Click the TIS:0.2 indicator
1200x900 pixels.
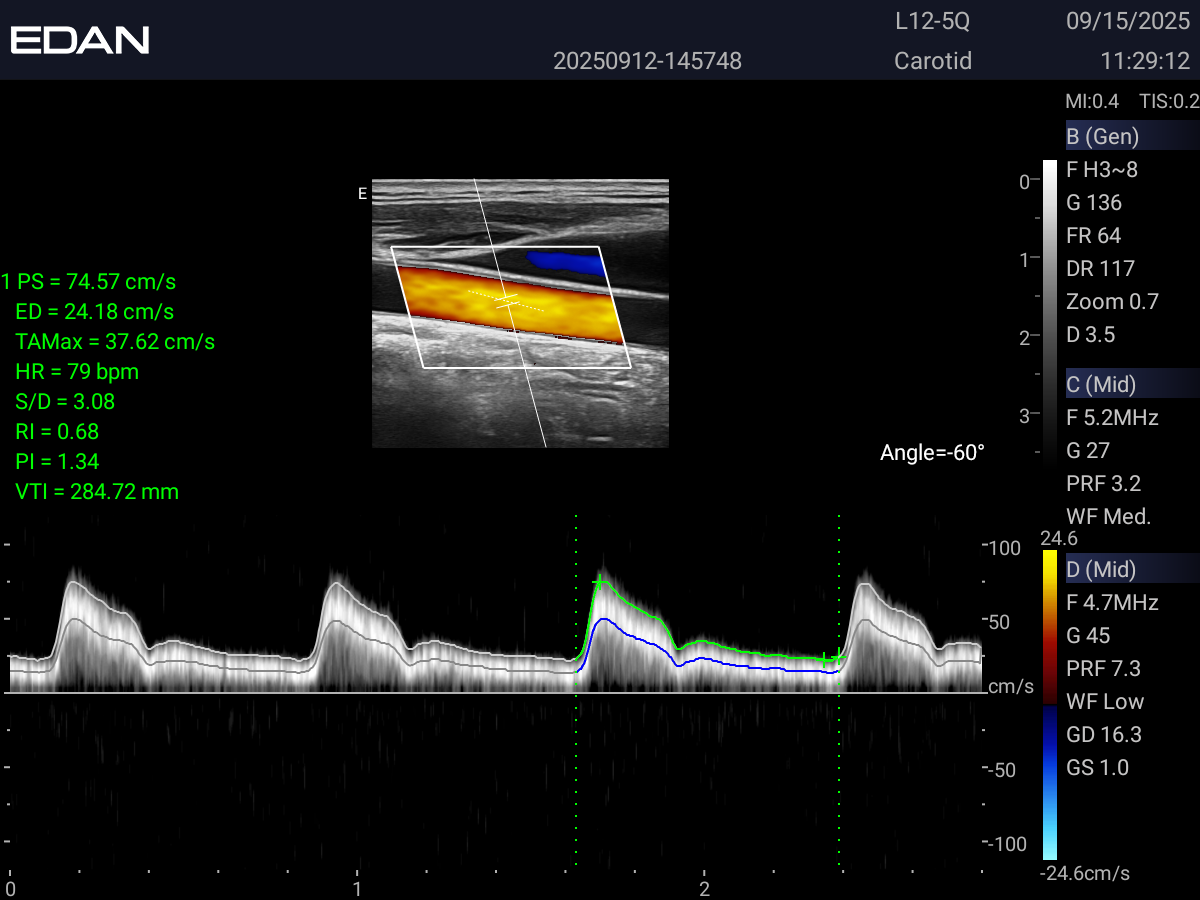1169,101
